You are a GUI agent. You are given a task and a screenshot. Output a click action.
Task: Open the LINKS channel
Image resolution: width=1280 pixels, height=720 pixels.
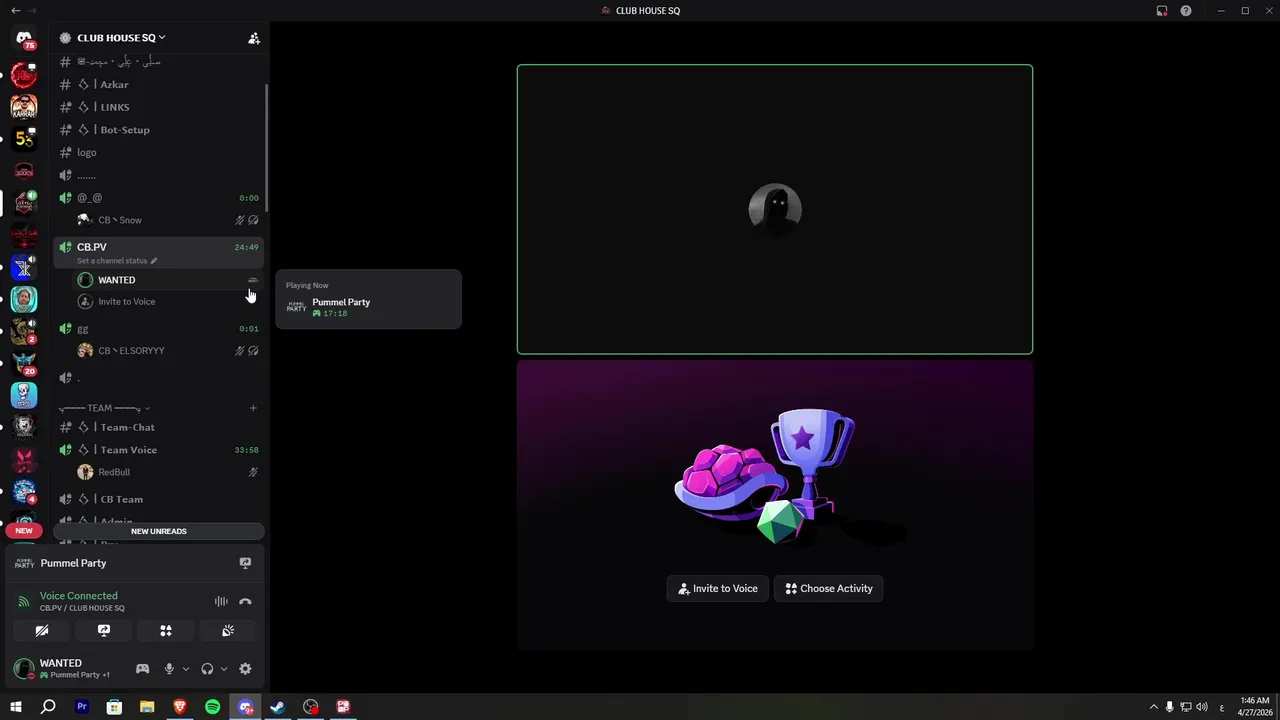click(x=160, y=107)
